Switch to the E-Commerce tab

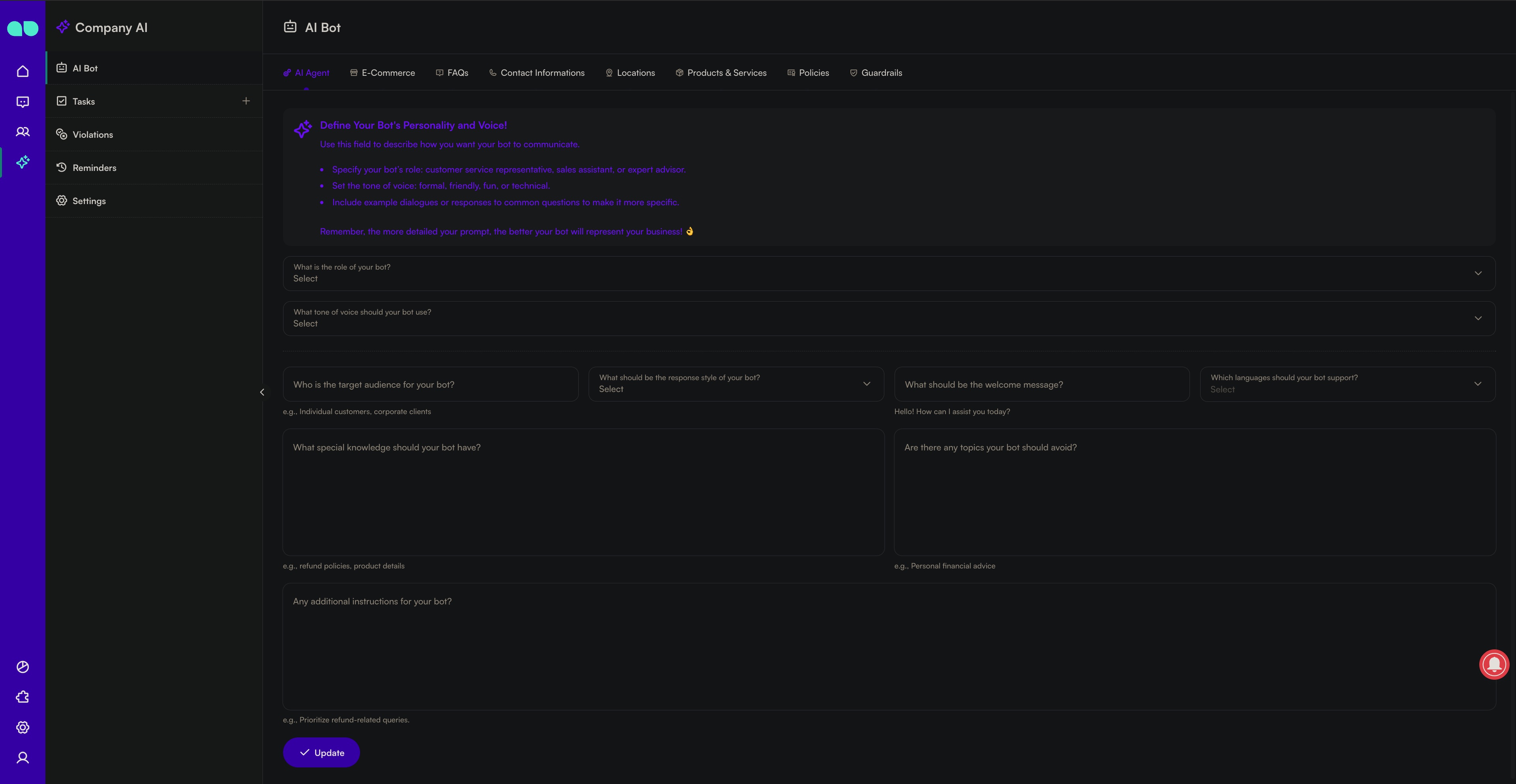click(x=382, y=72)
